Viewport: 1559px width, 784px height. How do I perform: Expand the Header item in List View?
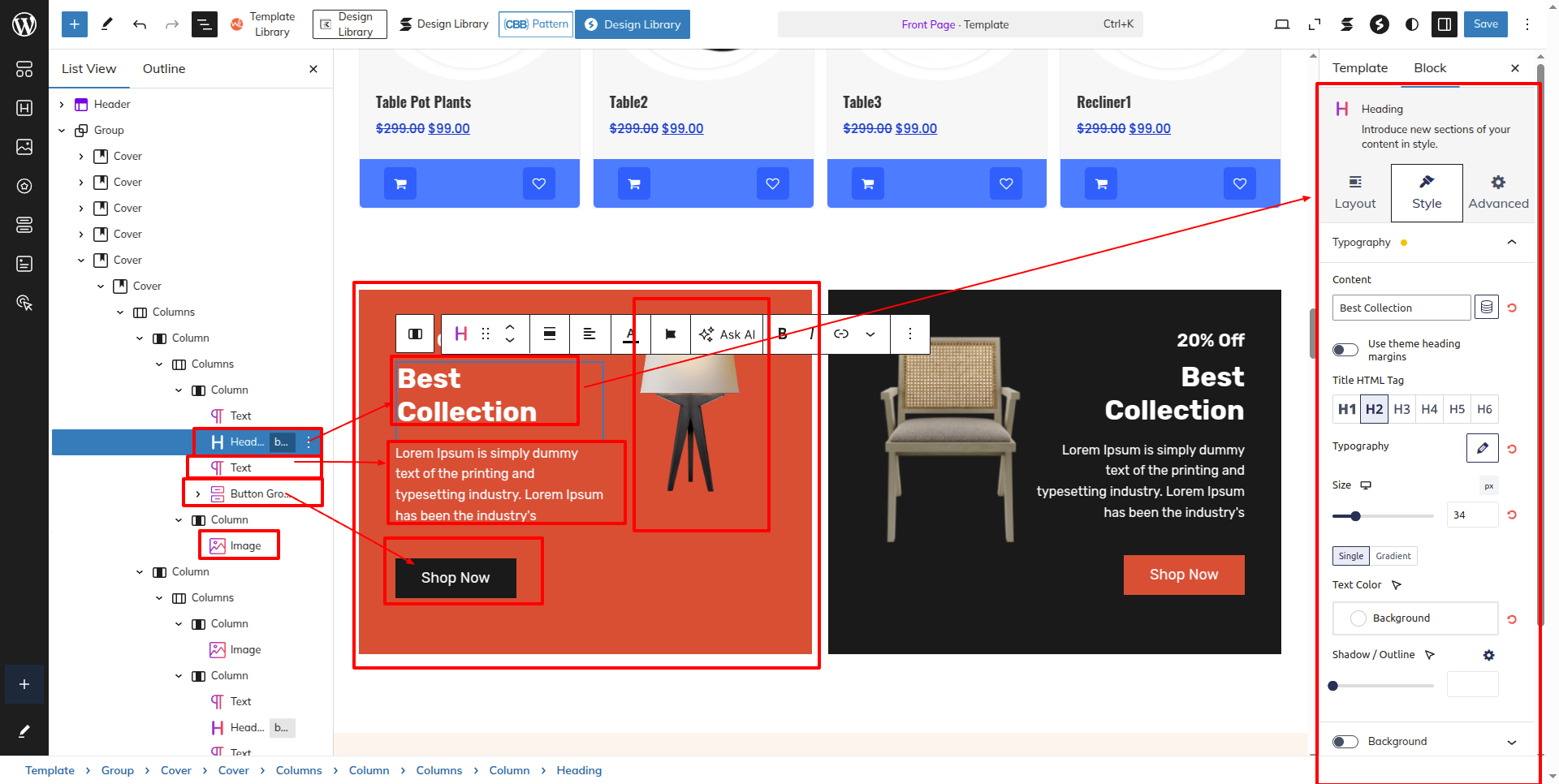pyautogui.click(x=62, y=104)
